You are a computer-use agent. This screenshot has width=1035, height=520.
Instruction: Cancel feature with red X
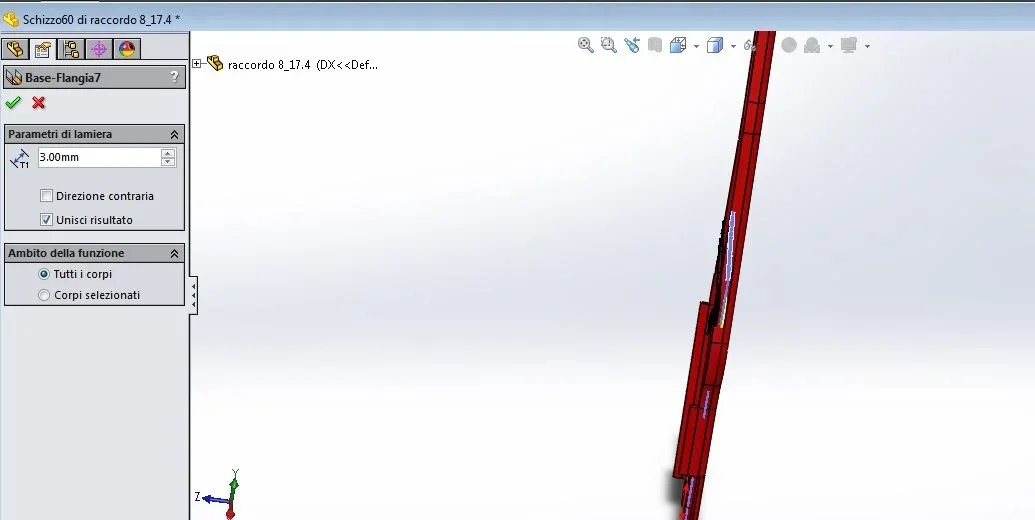coord(38,102)
